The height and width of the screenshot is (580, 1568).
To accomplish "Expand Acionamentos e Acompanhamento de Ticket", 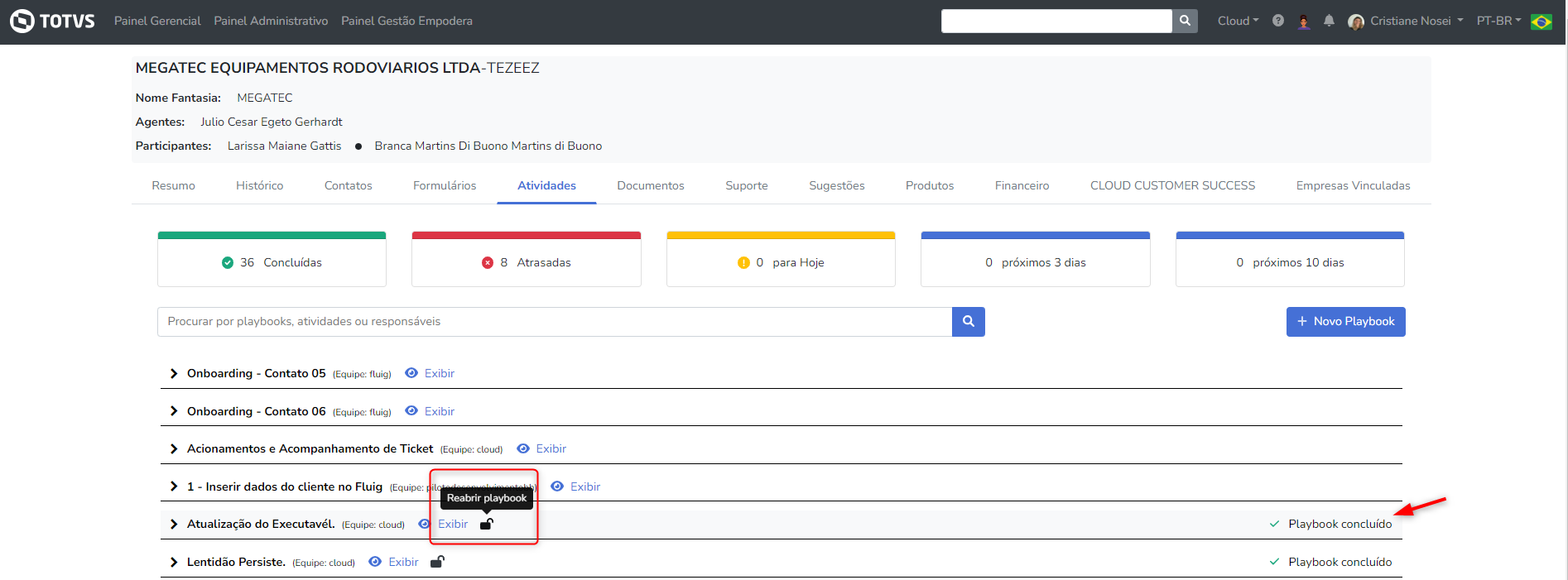I will pos(174,448).
